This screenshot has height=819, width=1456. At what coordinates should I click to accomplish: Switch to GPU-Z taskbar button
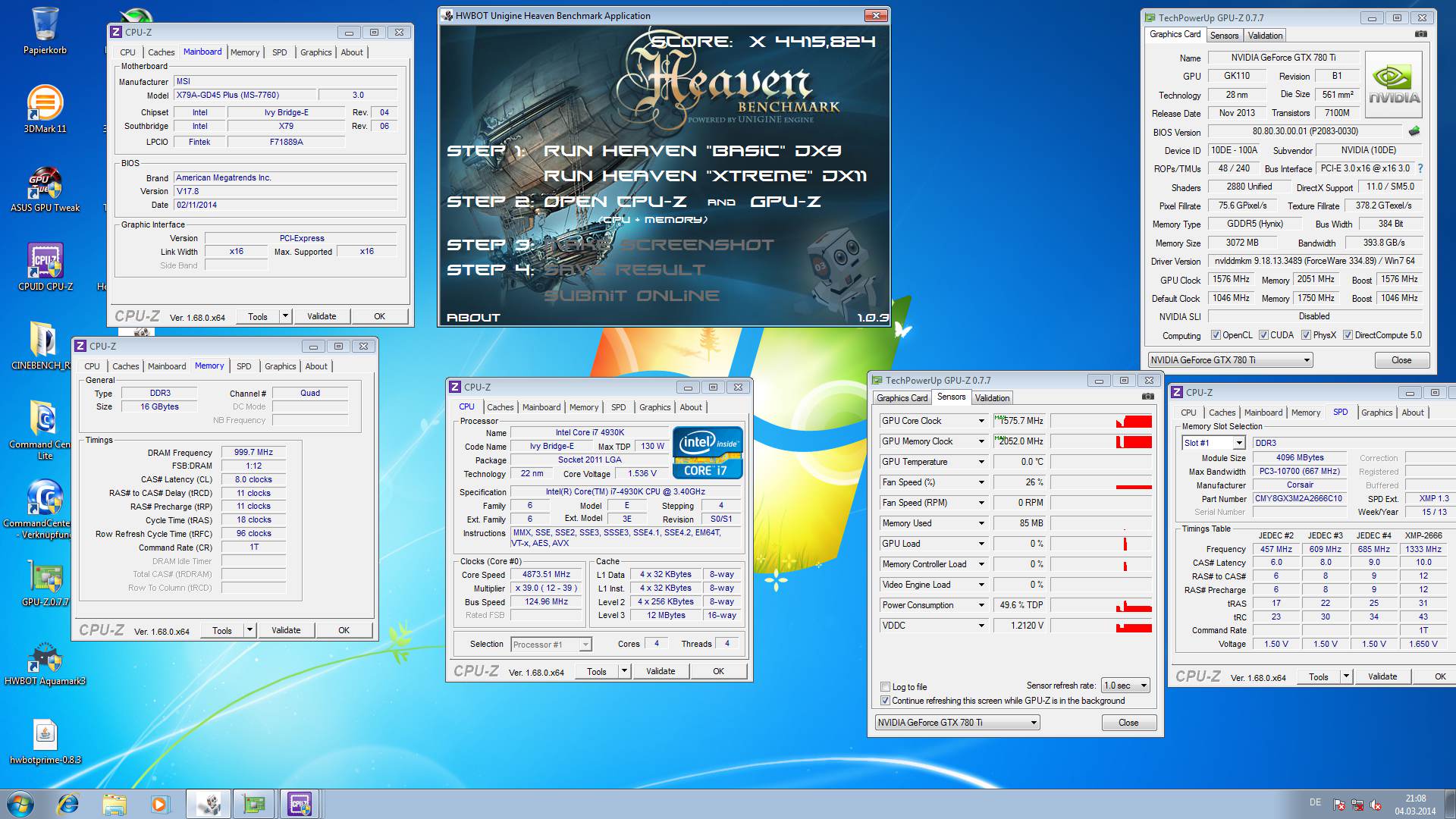coord(254,804)
